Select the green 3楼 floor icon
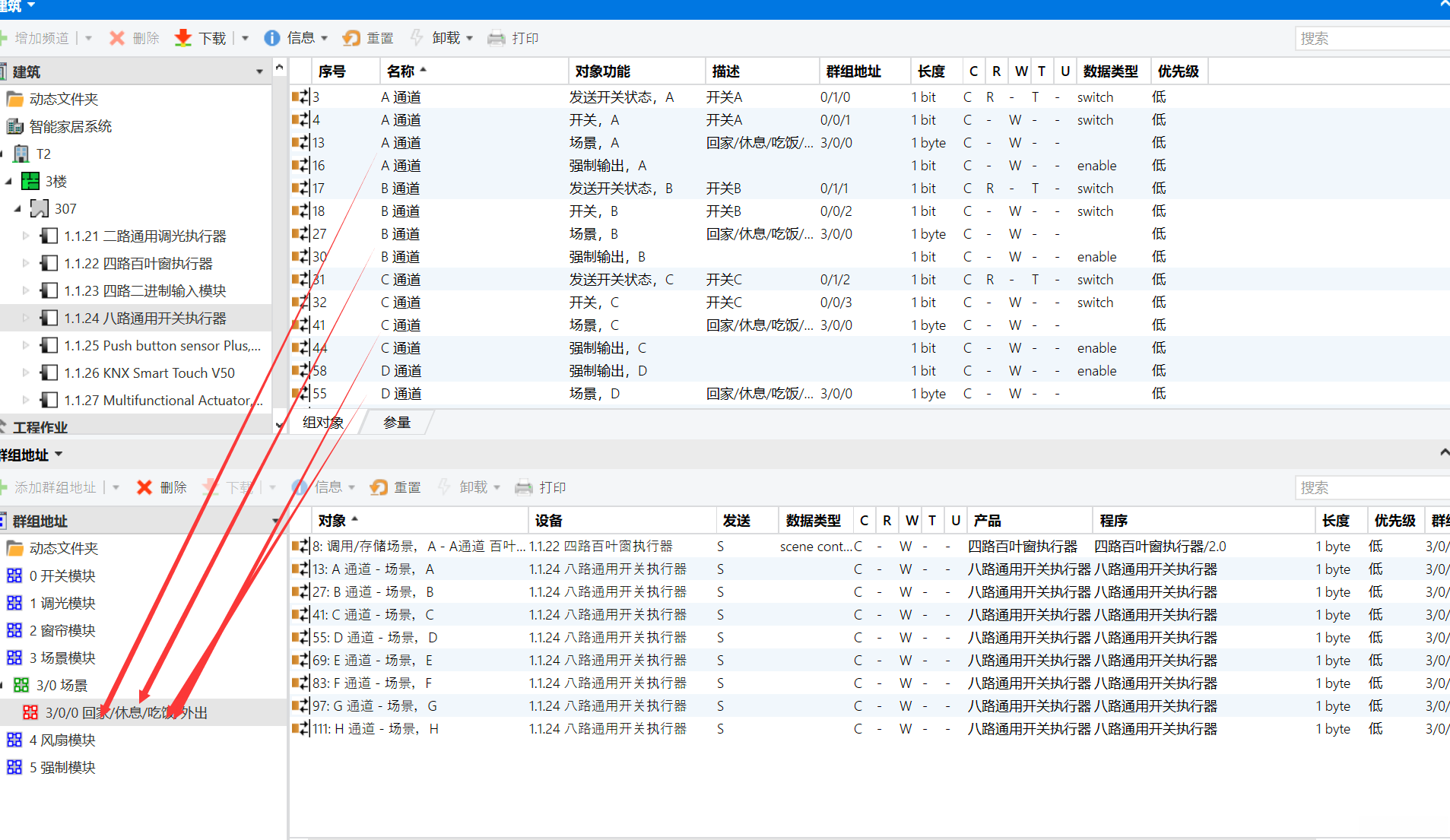This screenshot has height=840, width=1450. (30, 182)
